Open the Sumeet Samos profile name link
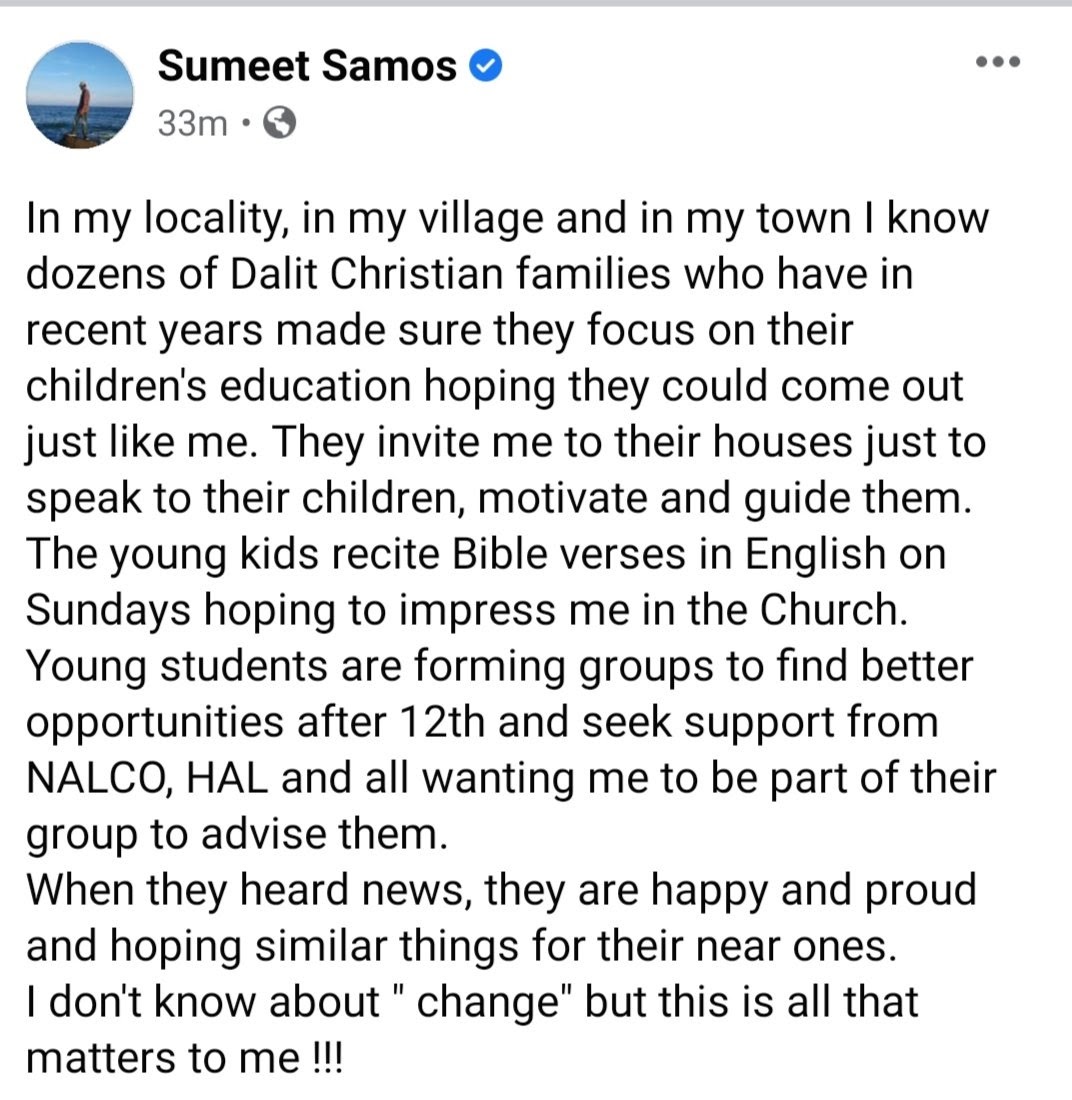 pos(307,67)
